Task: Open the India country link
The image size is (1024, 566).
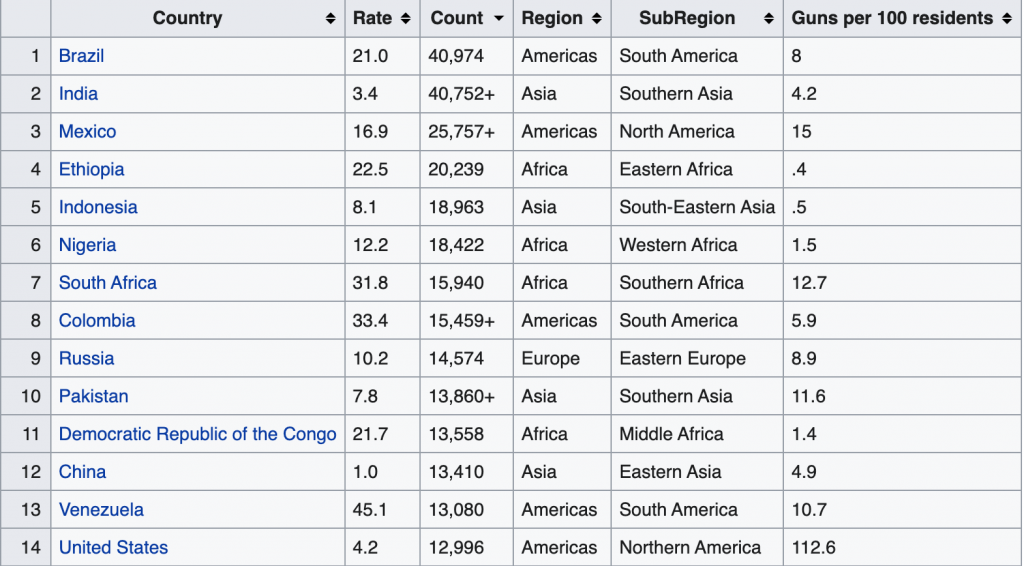Action: [x=78, y=94]
